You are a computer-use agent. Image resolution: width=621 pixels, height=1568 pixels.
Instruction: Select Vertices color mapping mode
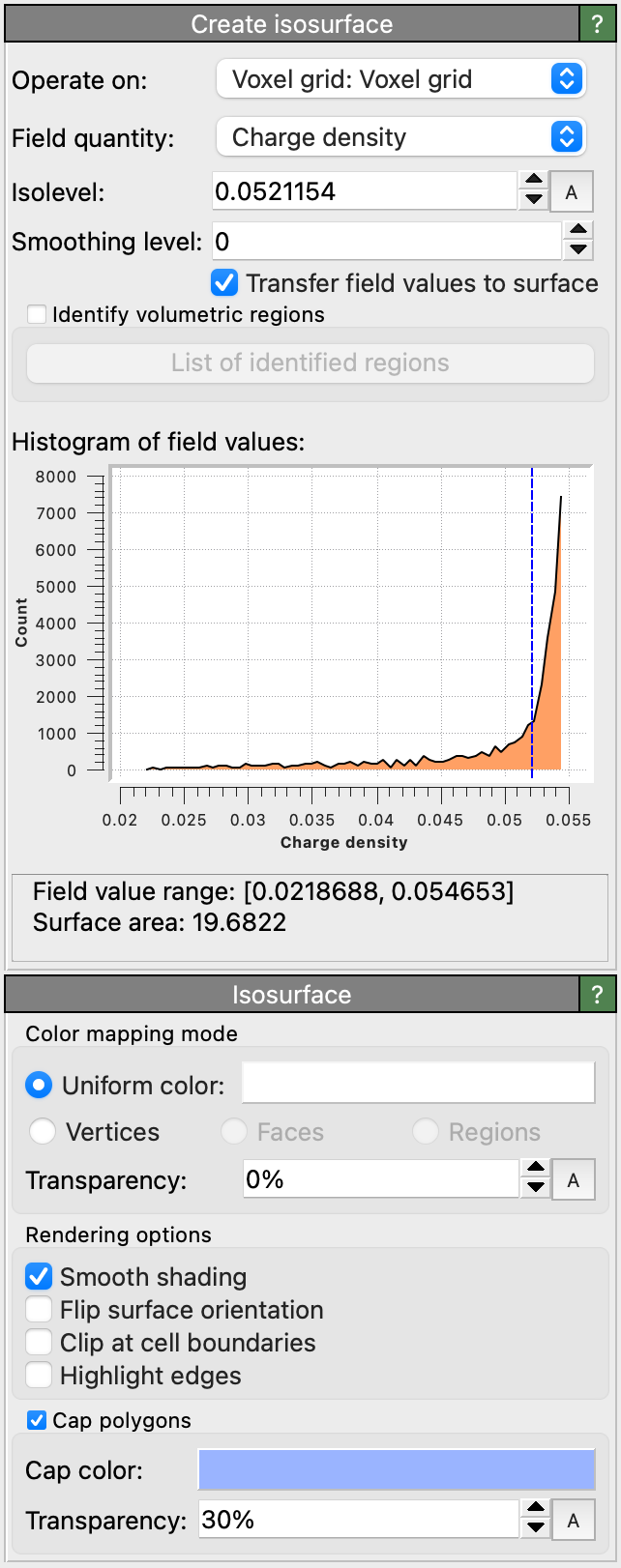[x=43, y=1132]
